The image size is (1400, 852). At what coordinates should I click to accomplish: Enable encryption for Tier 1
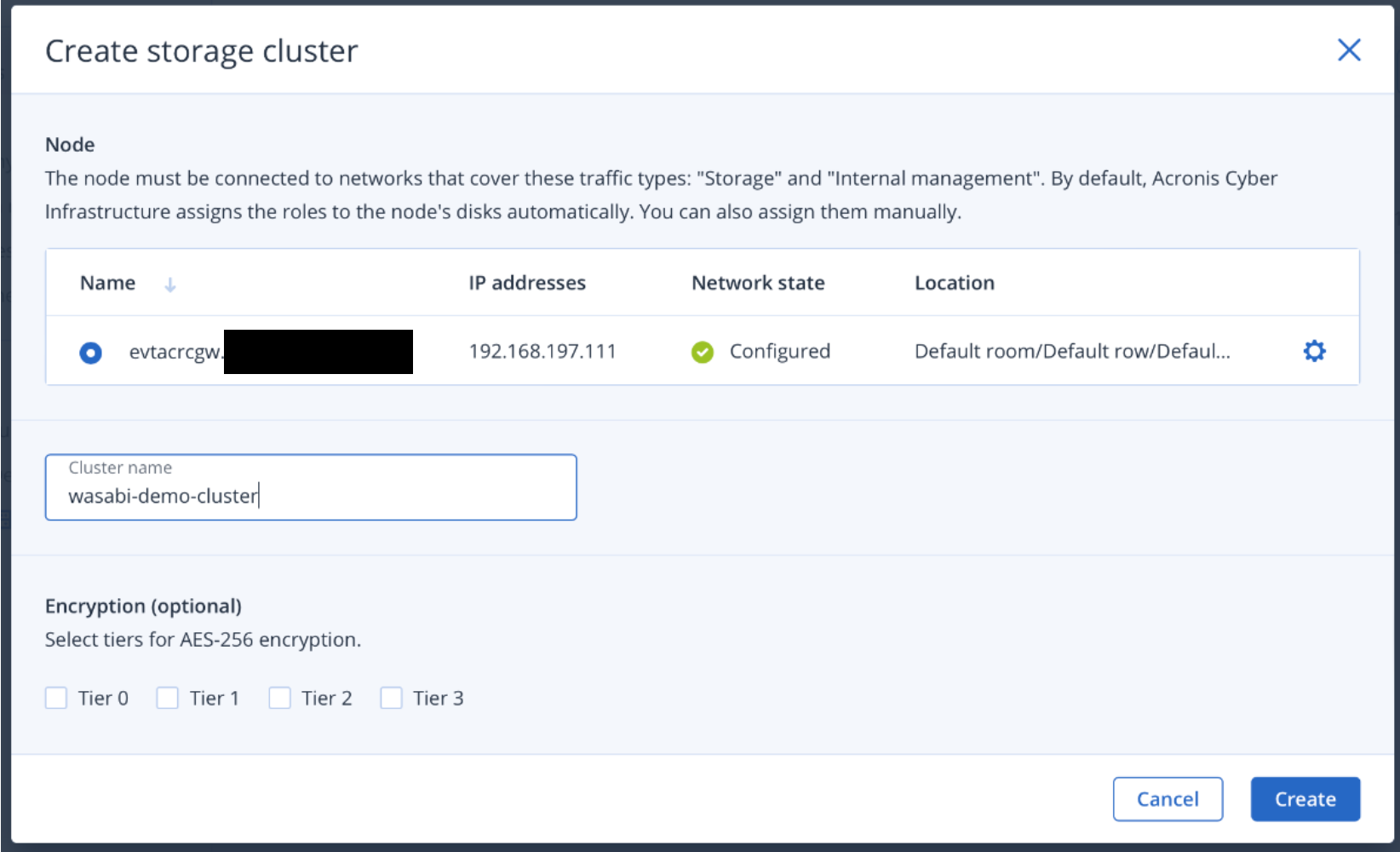click(x=168, y=699)
